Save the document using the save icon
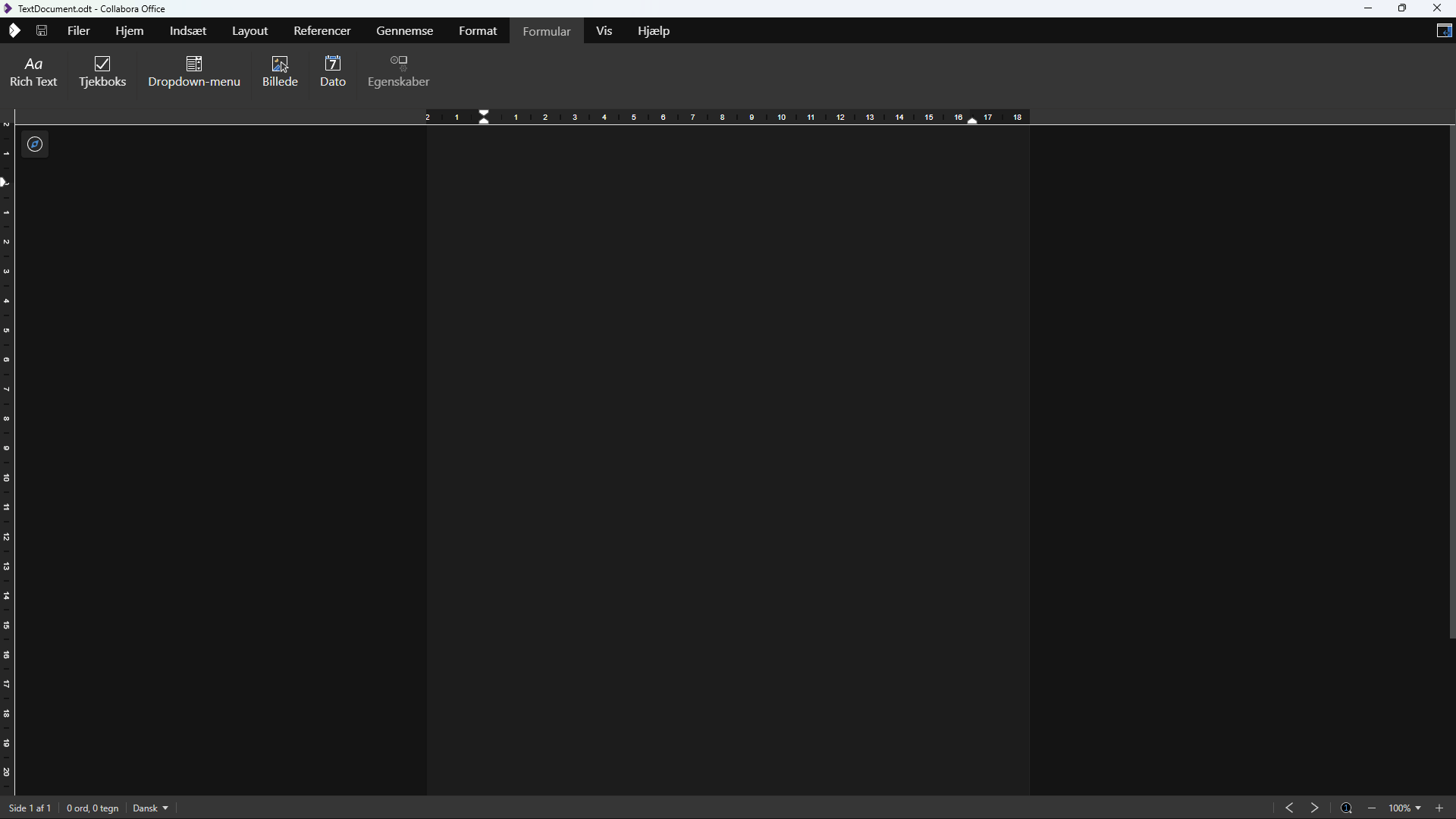1456x819 pixels. pos(42,30)
